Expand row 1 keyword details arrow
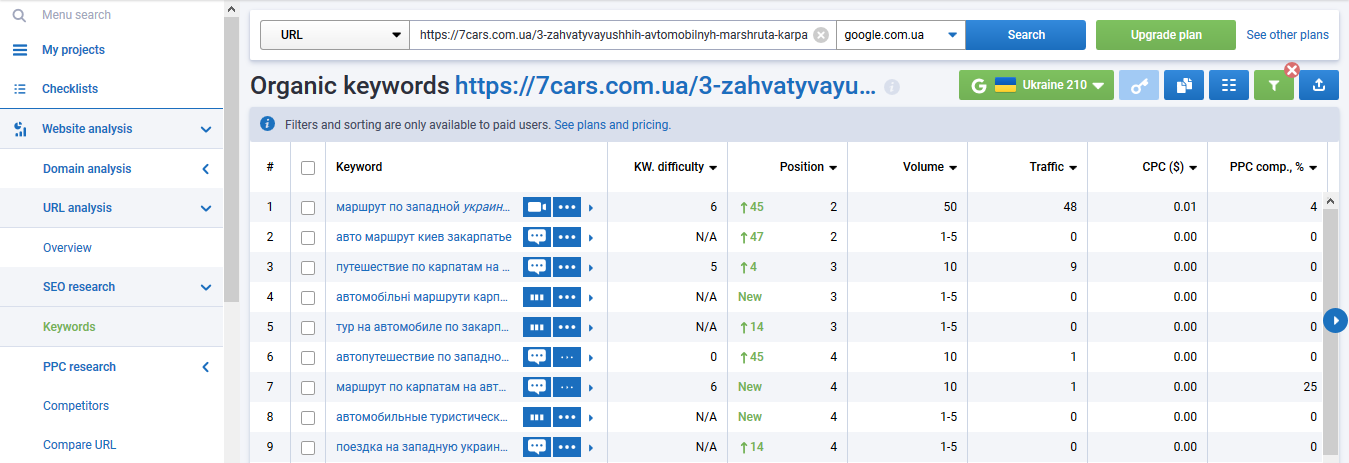 pyautogui.click(x=591, y=208)
